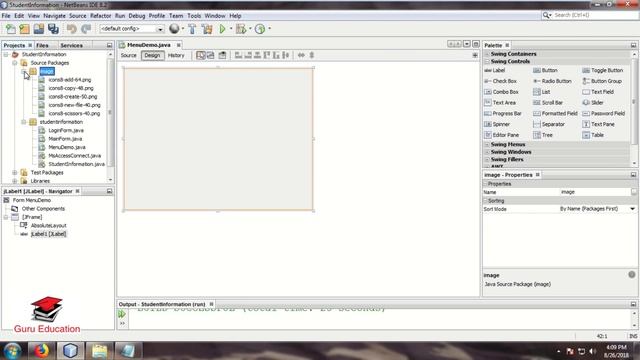Pick the Password Field component in Palette
Screen dimensions: 640x360
pos(604,113)
